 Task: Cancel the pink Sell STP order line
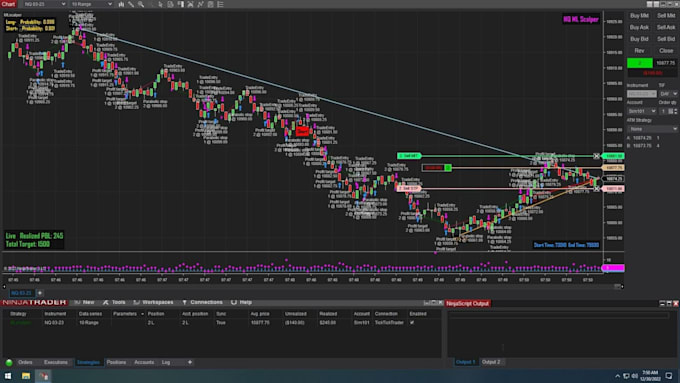[596, 189]
